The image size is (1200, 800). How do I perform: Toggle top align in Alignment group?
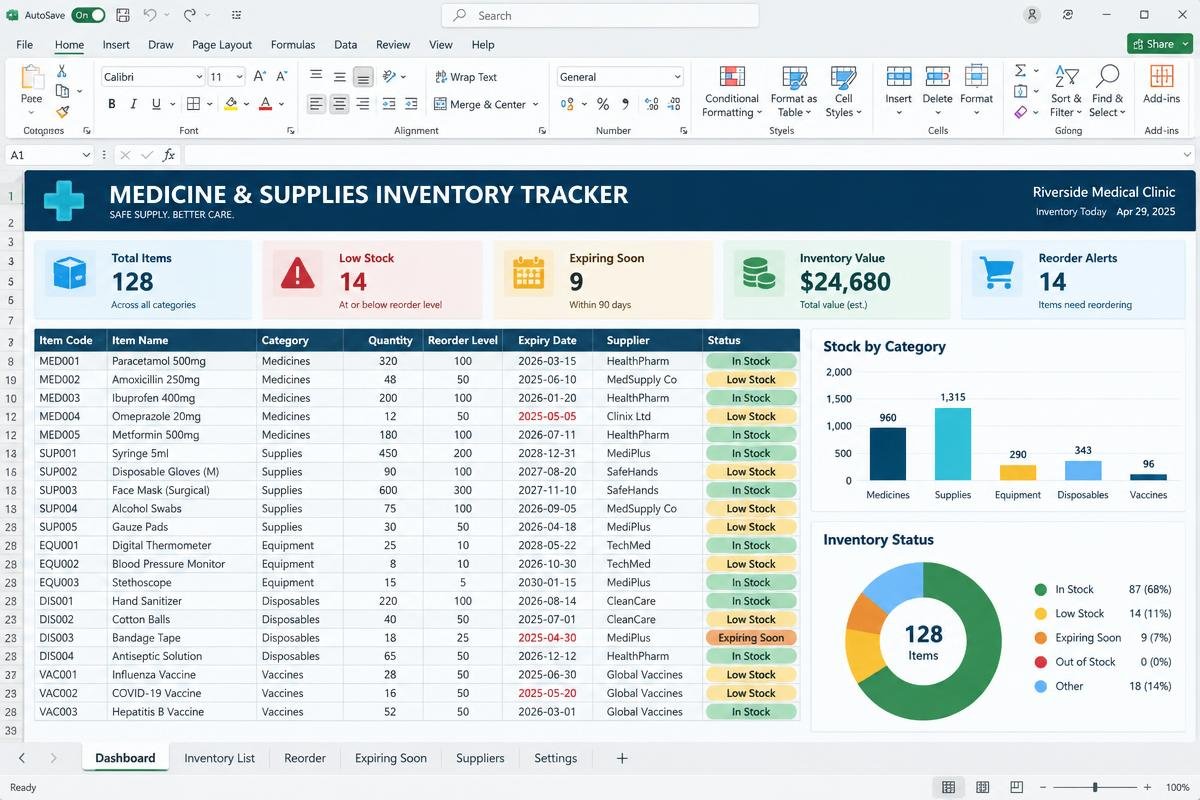[316, 76]
